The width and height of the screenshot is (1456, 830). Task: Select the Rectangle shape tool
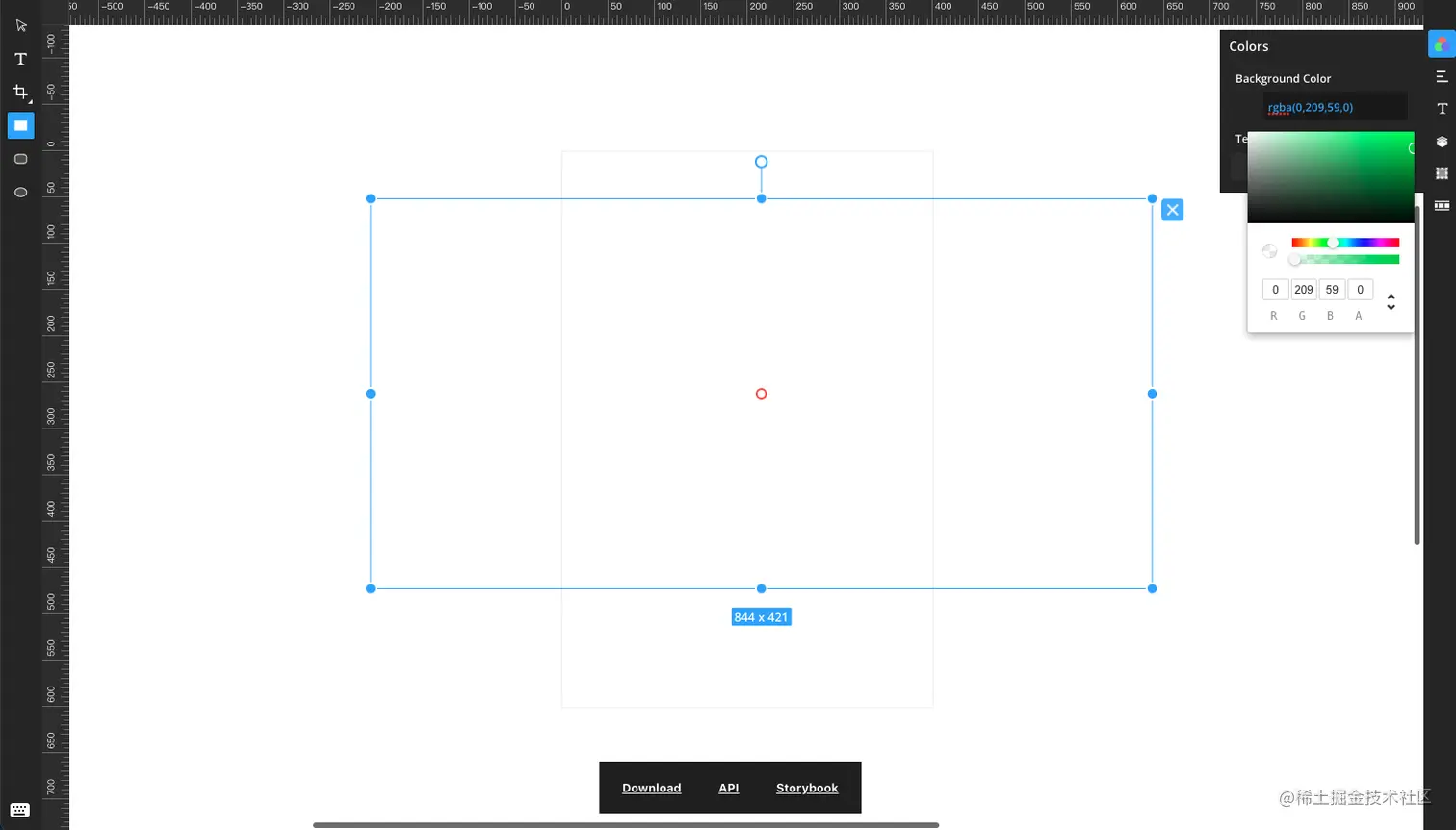pos(20,125)
